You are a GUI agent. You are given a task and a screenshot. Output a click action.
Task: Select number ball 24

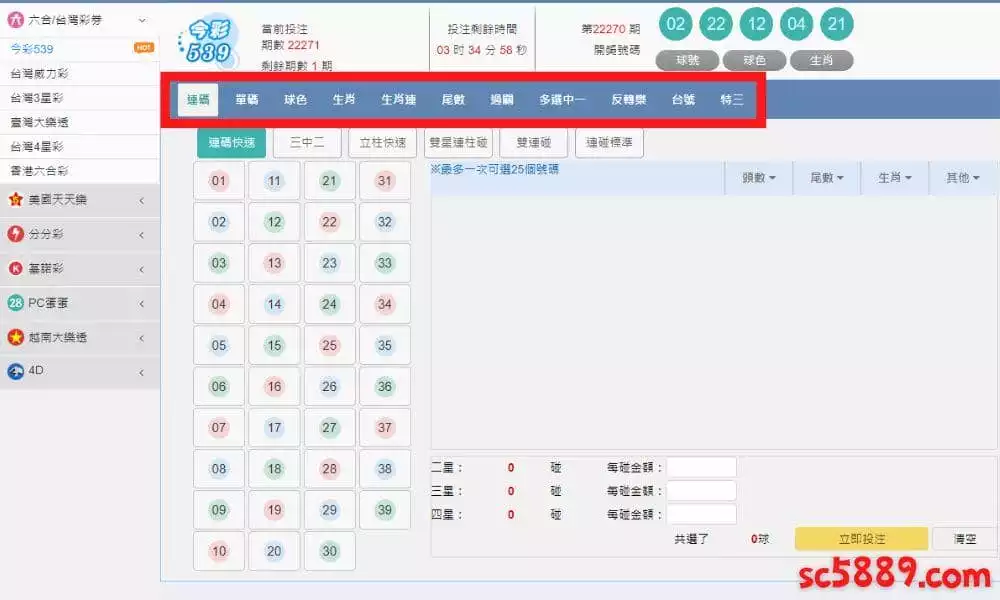329,304
